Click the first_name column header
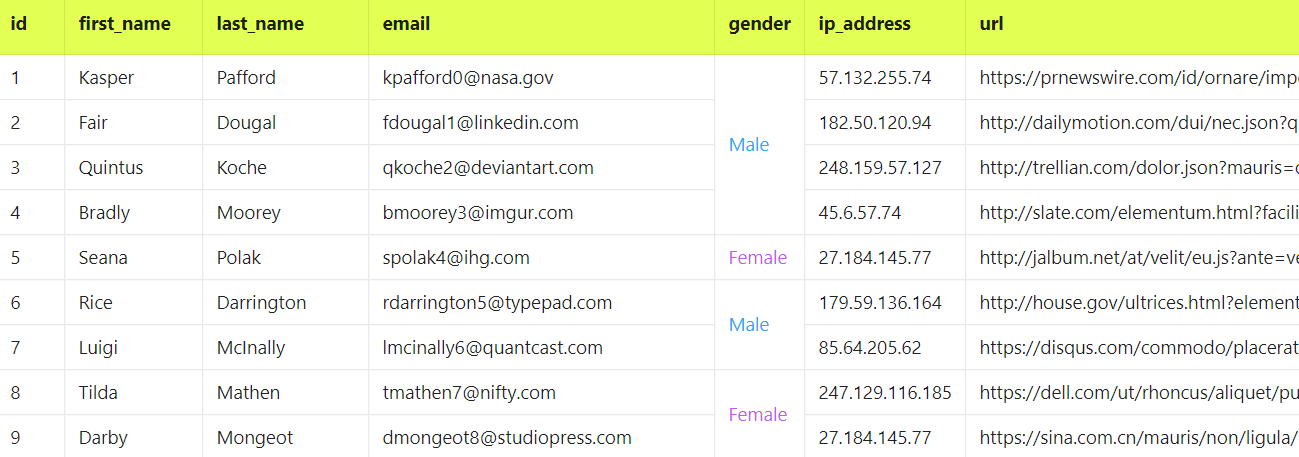This screenshot has width=1299, height=457. pyautogui.click(x=134, y=27)
